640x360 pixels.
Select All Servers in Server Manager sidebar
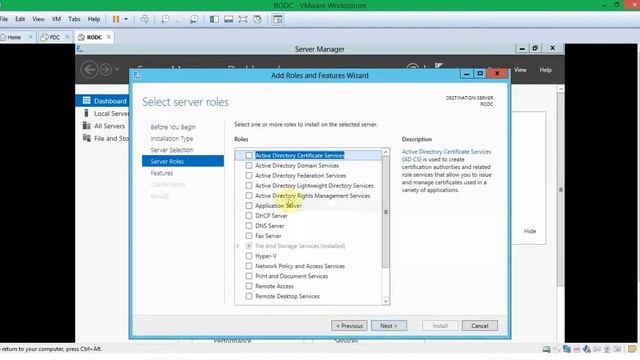pyautogui.click(x=105, y=126)
